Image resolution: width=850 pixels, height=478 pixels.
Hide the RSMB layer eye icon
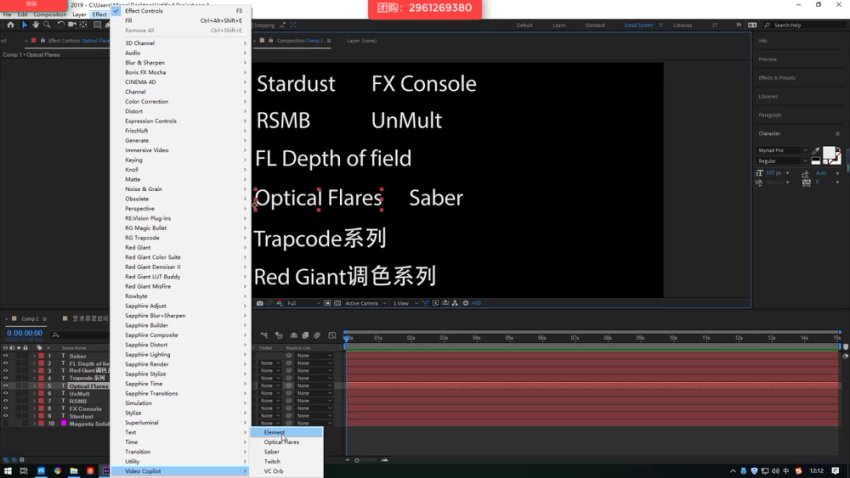click(x=5, y=401)
